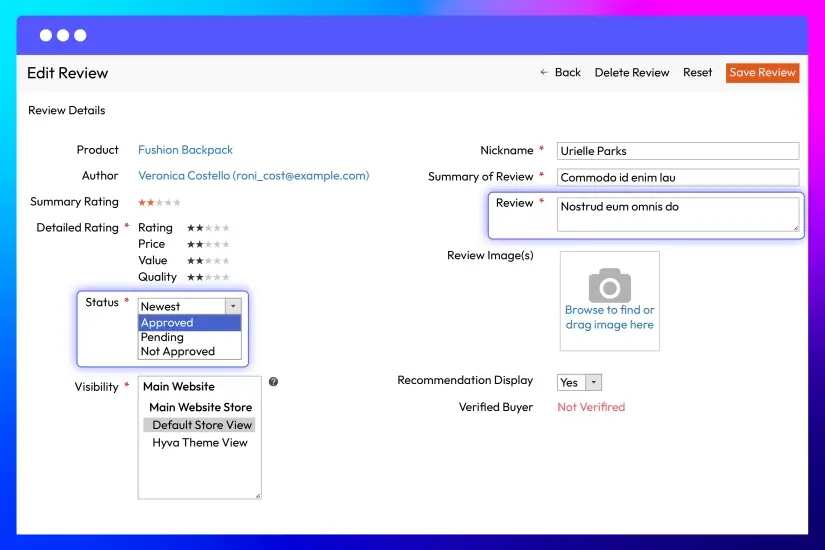825x550 pixels.
Task: Choose Approved in Status list
Action: (x=189, y=323)
